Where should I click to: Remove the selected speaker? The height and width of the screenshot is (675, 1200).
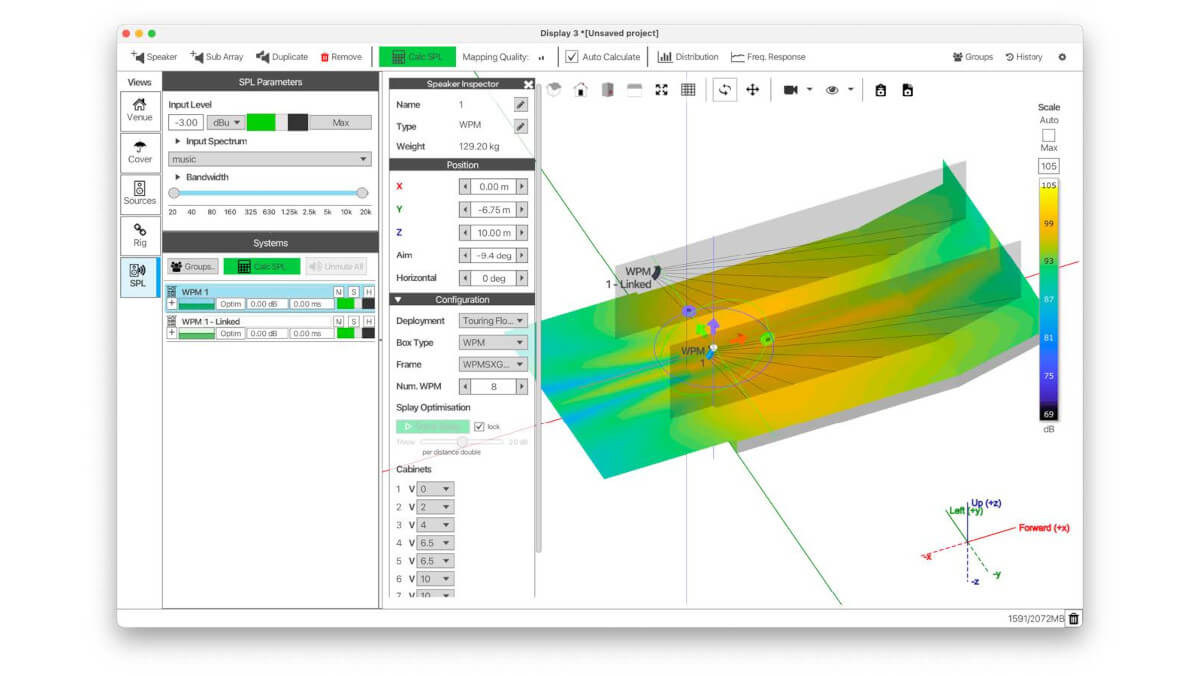(341, 57)
